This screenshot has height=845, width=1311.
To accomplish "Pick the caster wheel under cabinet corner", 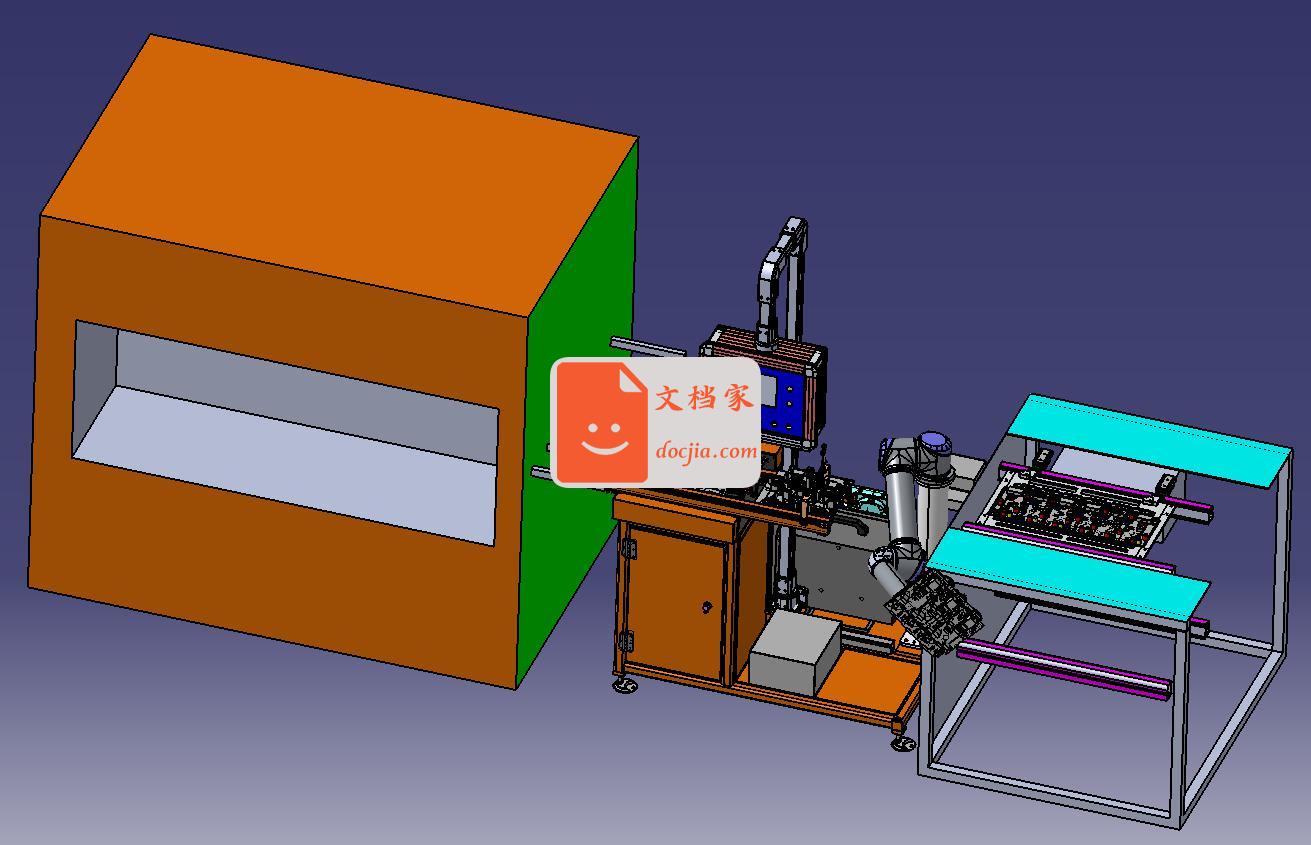I will tap(625, 685).
